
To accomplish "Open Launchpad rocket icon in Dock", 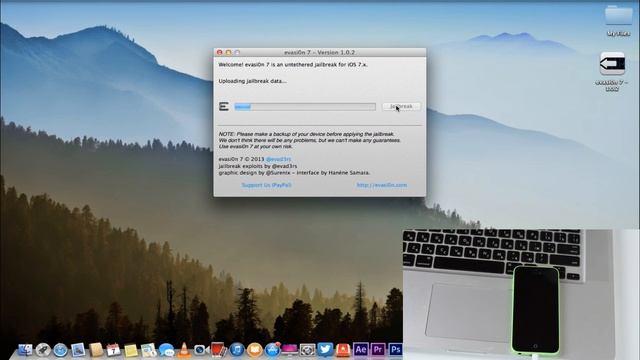I will click(x=43, y=350).
